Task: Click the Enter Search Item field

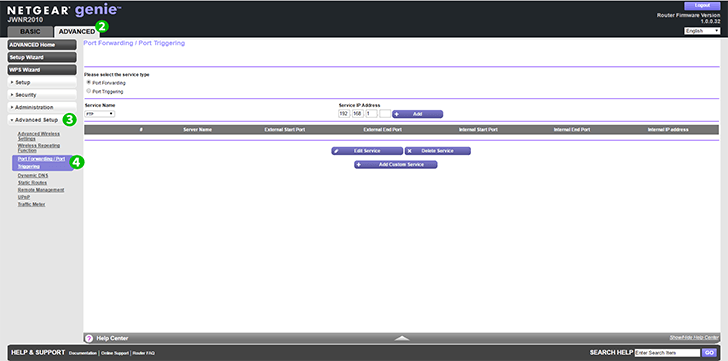Action: pos(667,353)
